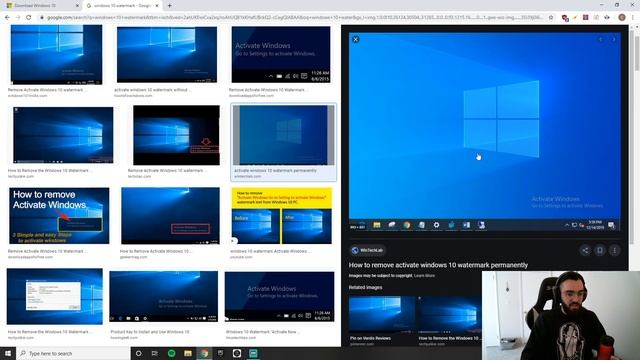Open File Explorer from the taskbar
The height and width of the screenshot is (360, 640).
click(x=188, y=353)
